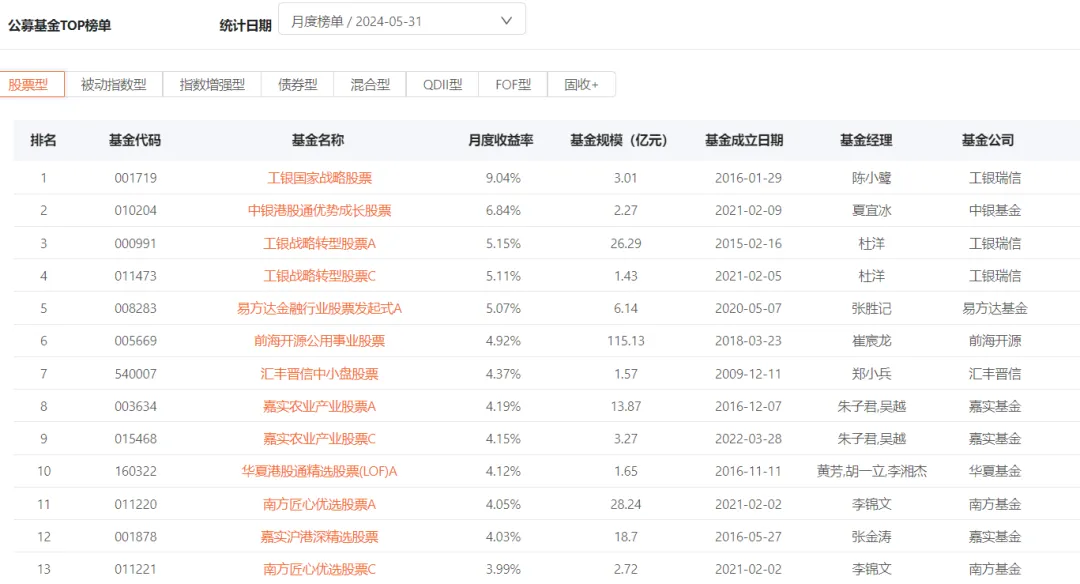Switch to the FOF型 tab
1080x584 pixels.
513,84
